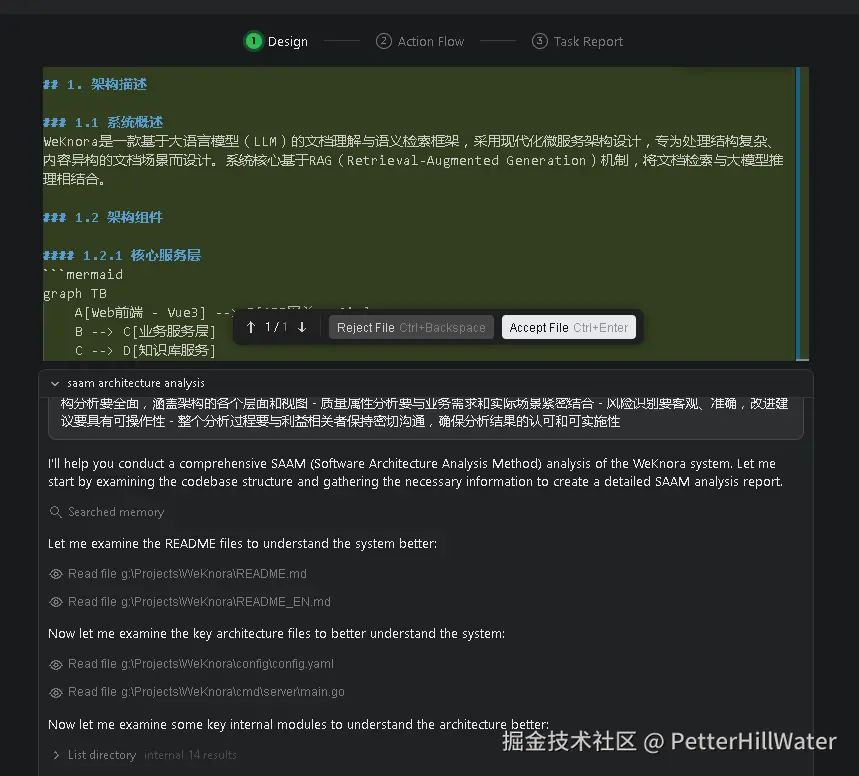Click the 'C --> D[知识库服务]' line
This screenshot has width=859, height=776.
(x=145, y=350)
